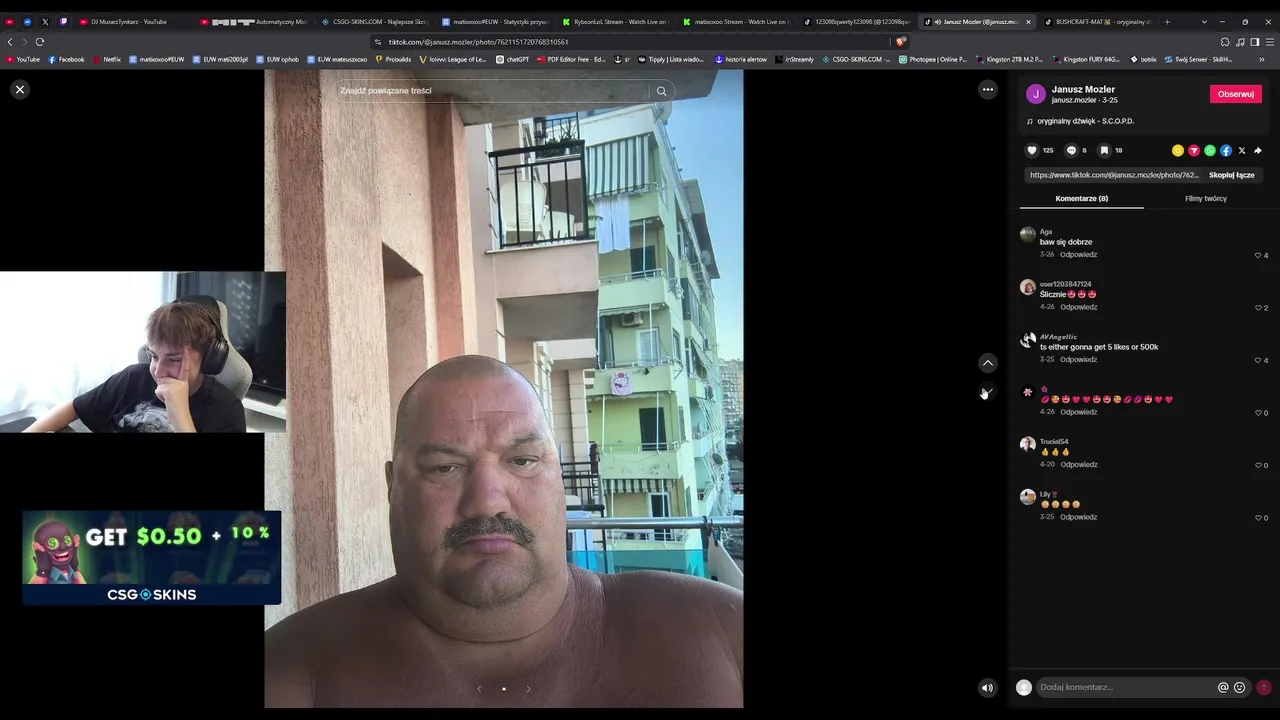Open the 'Janusz Mozler' profile name link
This screenshot has height=720, width=1280.
[x=1083, y=89]
